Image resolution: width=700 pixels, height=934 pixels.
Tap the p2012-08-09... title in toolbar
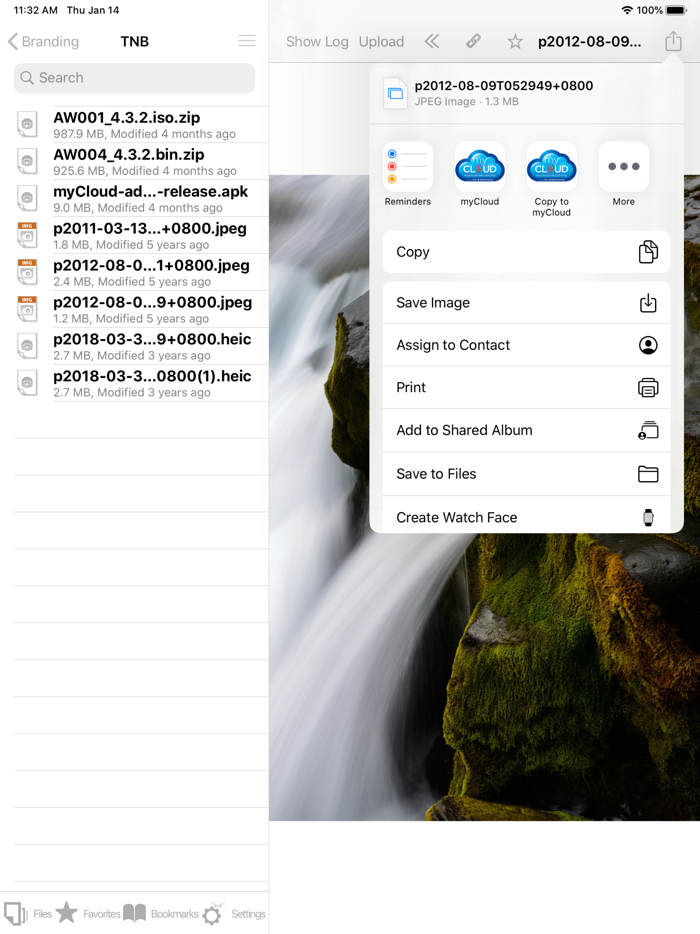589,42
